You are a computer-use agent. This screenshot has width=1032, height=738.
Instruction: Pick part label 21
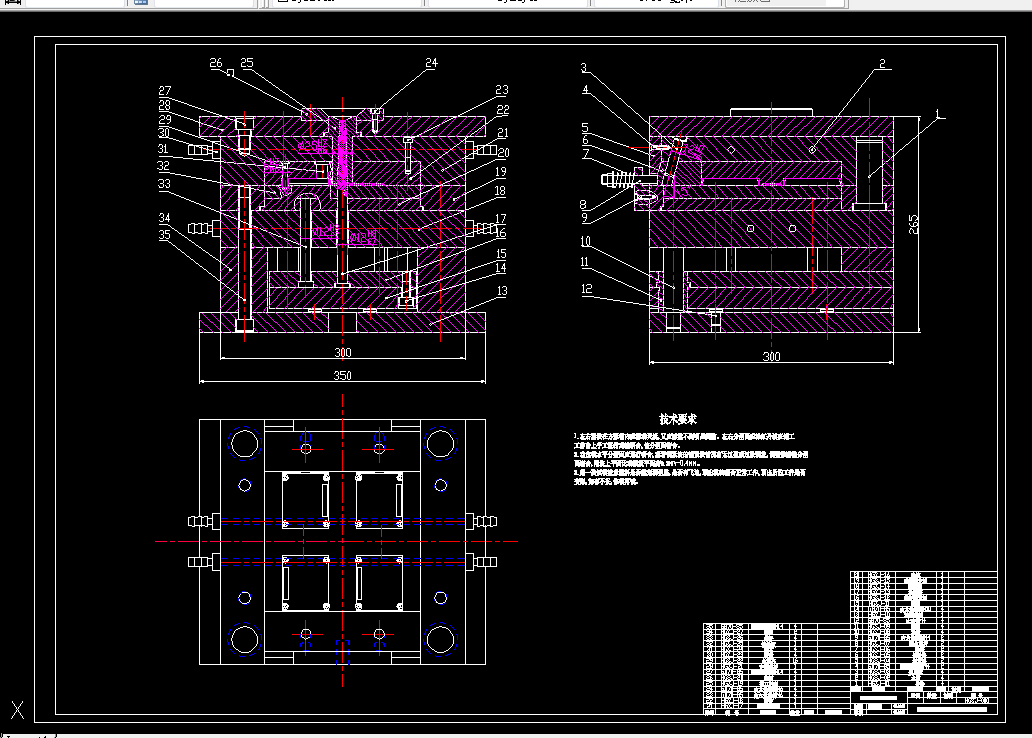pyautogui.click(x=503, y=133)
